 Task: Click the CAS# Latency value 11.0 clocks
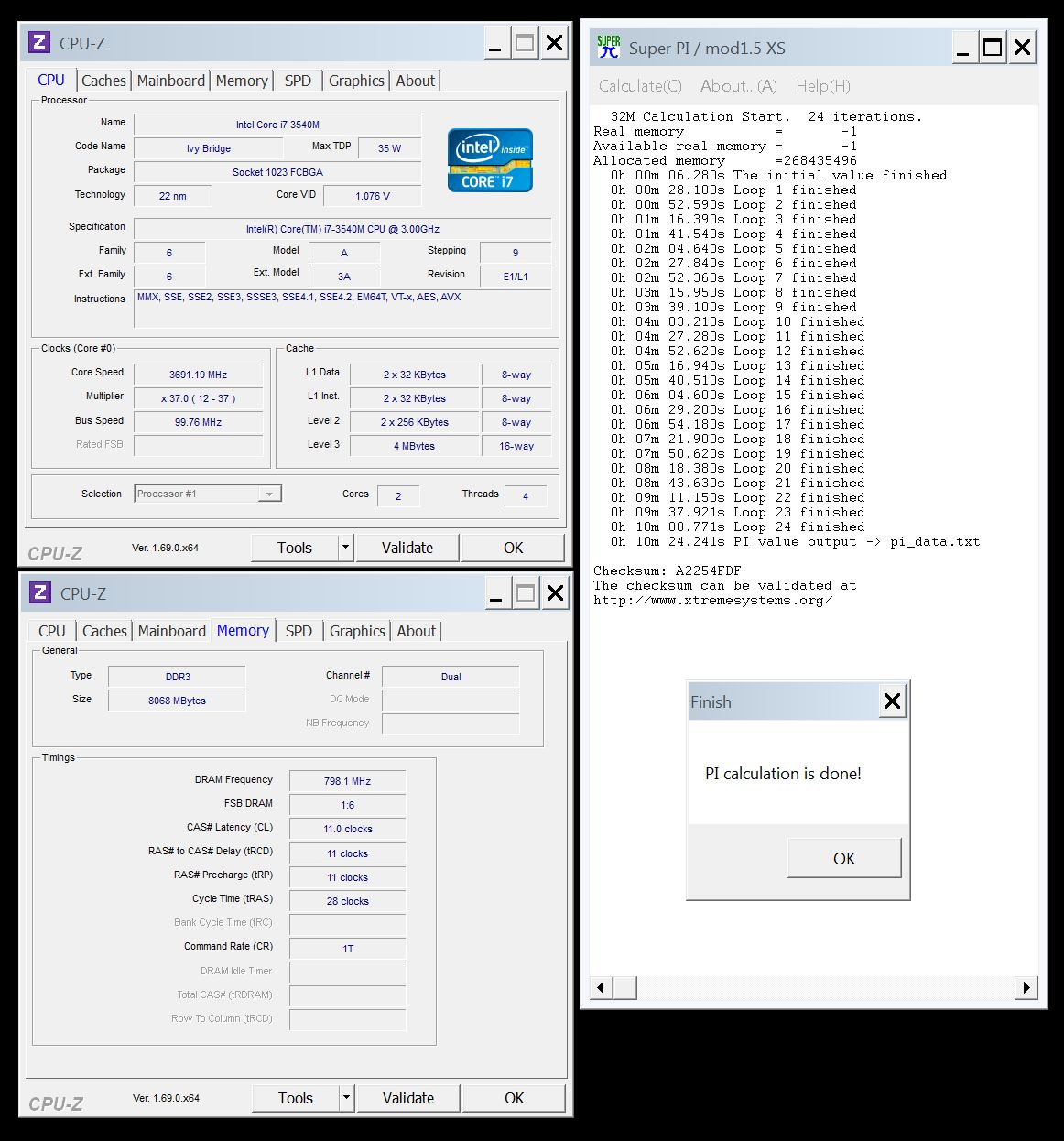point(347,829)
